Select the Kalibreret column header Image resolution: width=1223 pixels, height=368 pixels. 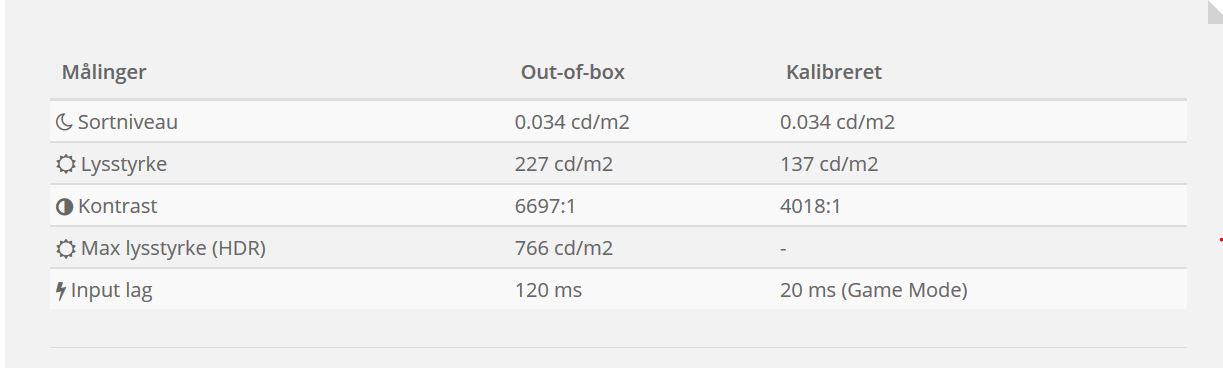click(x=834, y=72)
